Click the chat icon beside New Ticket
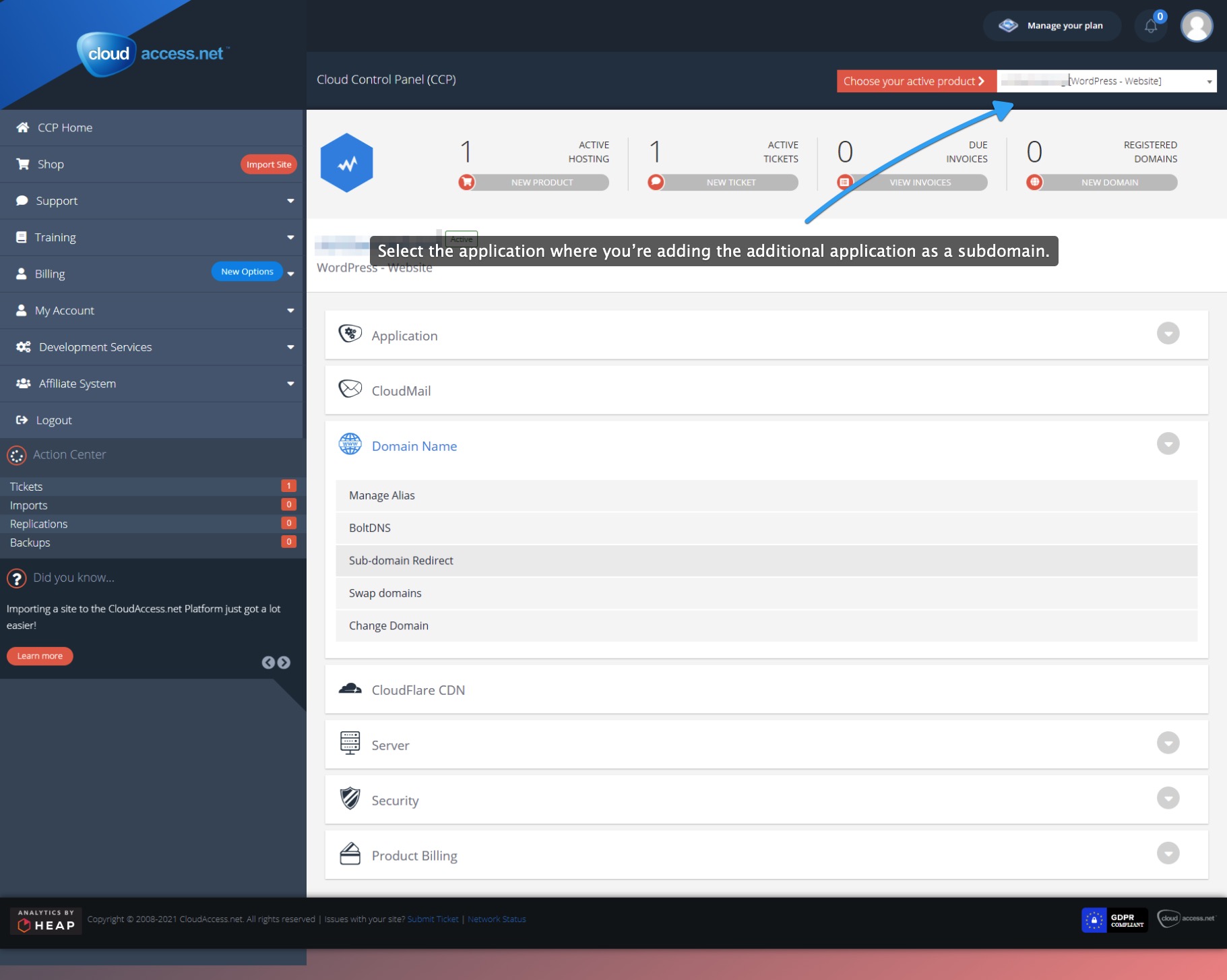1227x980 pixels. [656, 182]
